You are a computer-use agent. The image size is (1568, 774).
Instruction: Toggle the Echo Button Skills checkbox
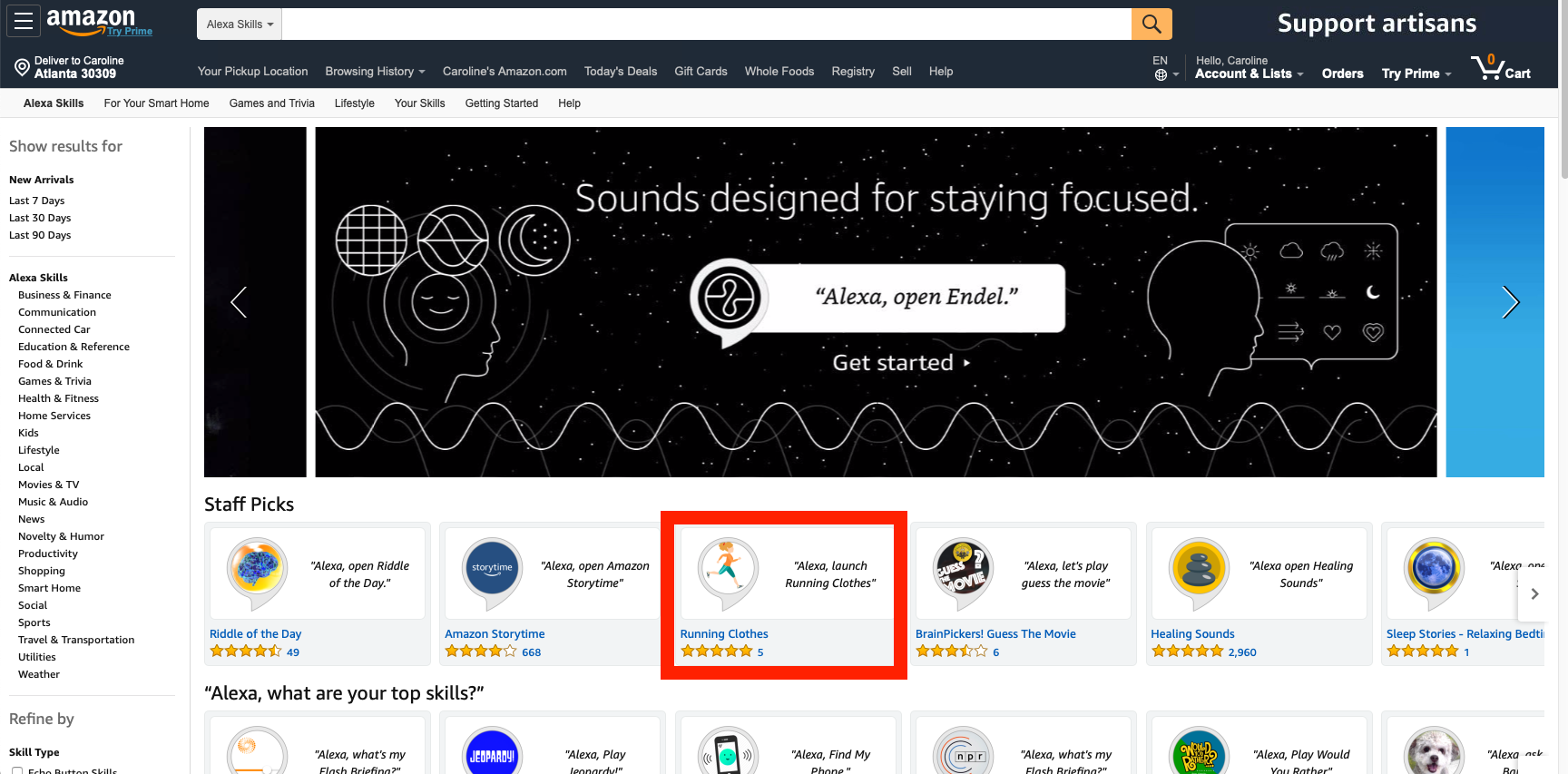click(17, 771)
